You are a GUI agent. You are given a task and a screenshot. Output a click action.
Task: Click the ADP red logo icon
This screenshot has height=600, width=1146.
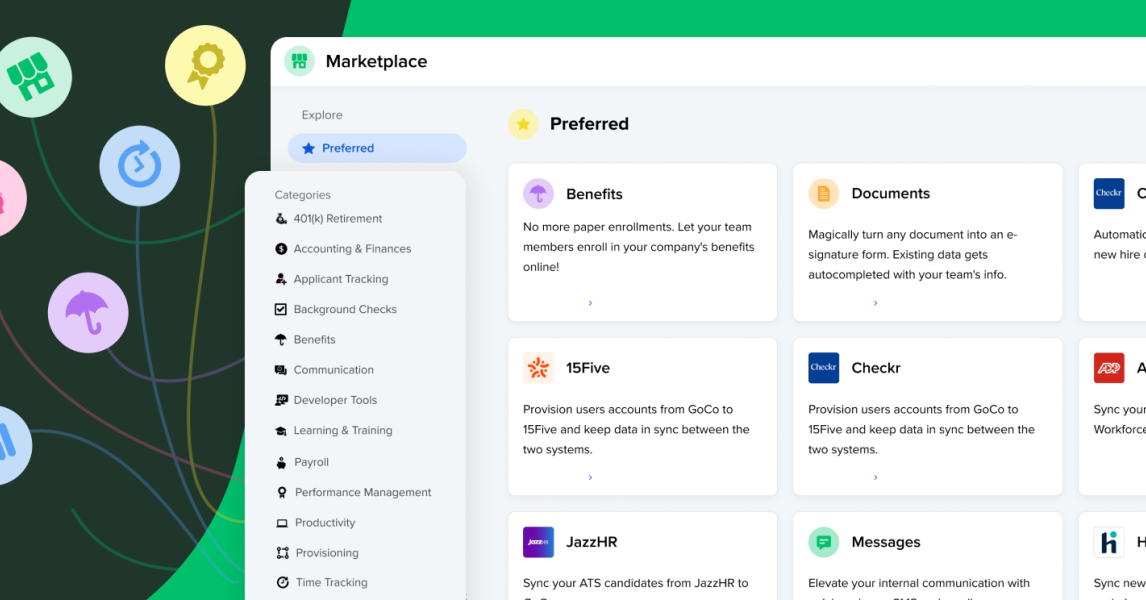tap(1109, 368)
